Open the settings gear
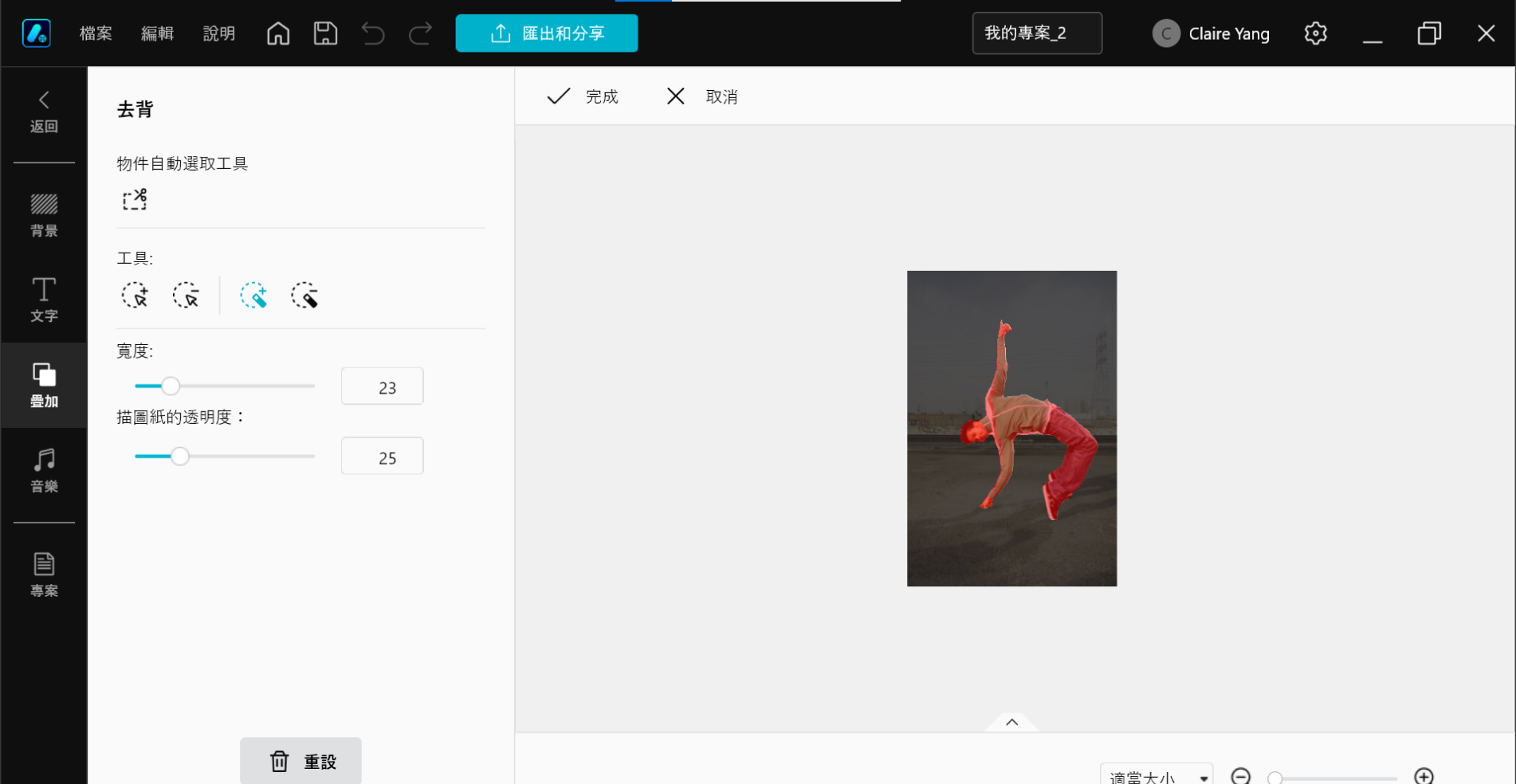Image resolution: width=1516 pixels, height=784 pixels. (1315, 33)
